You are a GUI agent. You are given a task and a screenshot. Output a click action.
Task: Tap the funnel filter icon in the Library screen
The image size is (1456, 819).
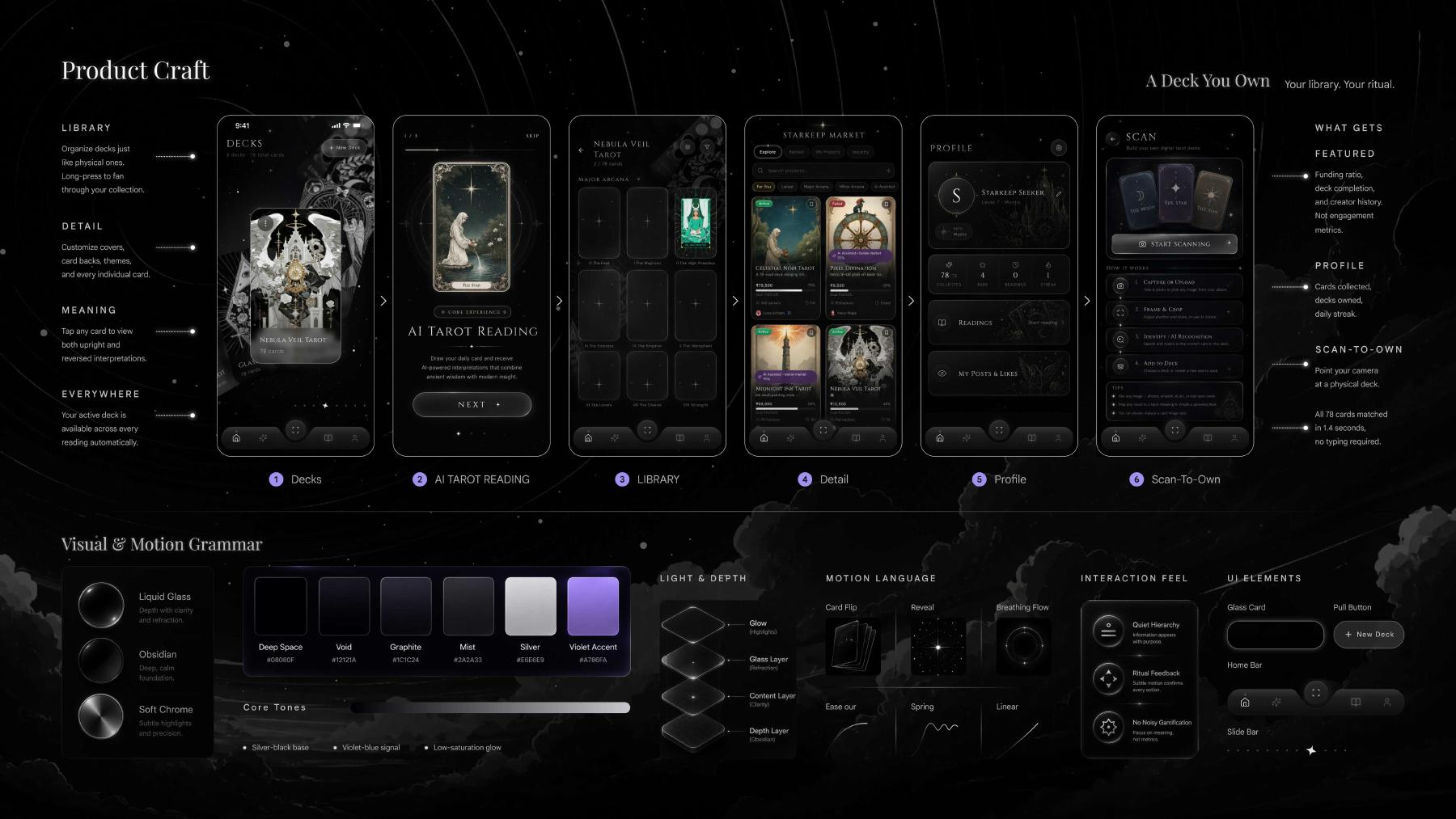[x=707, y=147]
